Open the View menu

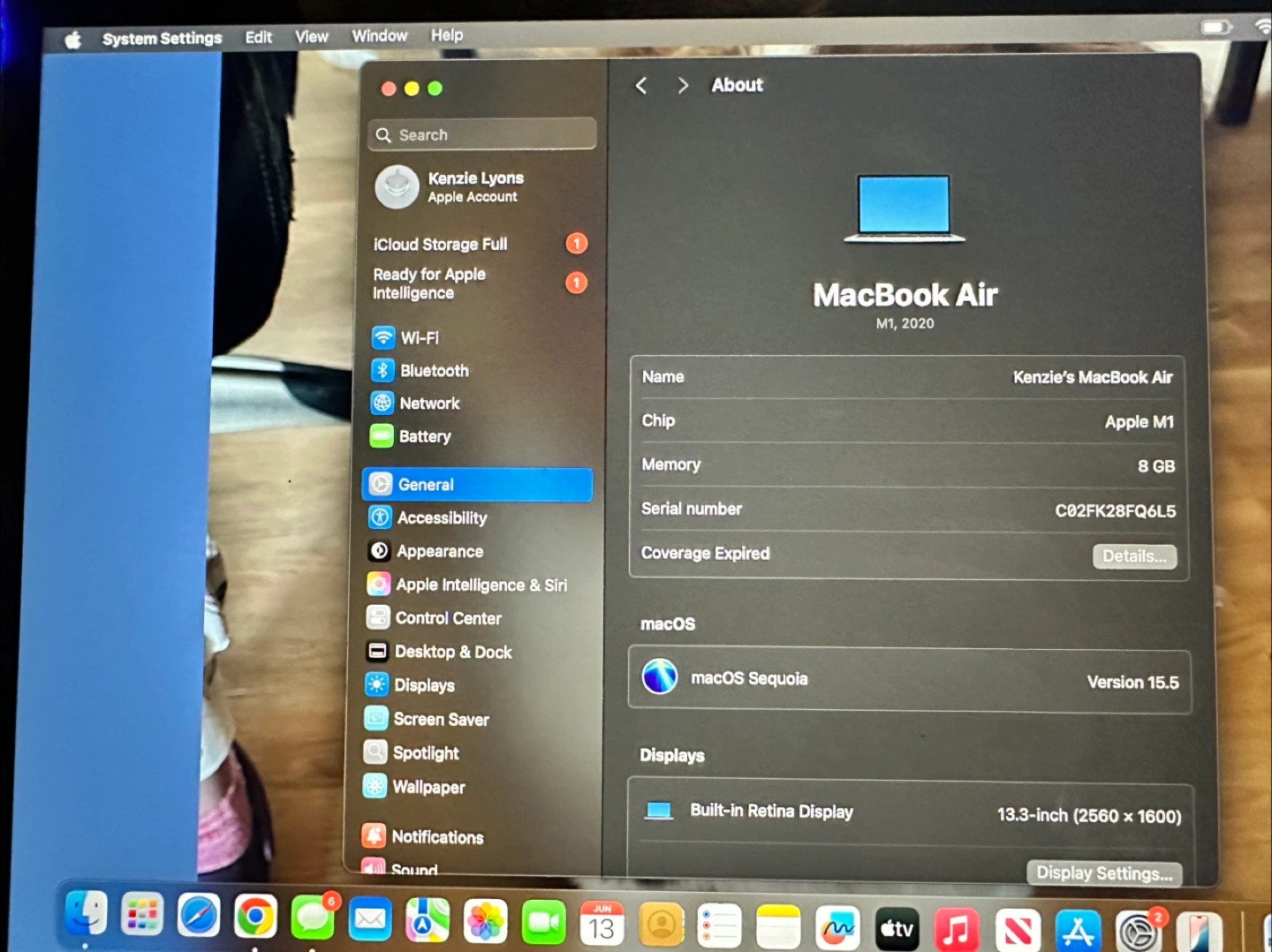311,36
